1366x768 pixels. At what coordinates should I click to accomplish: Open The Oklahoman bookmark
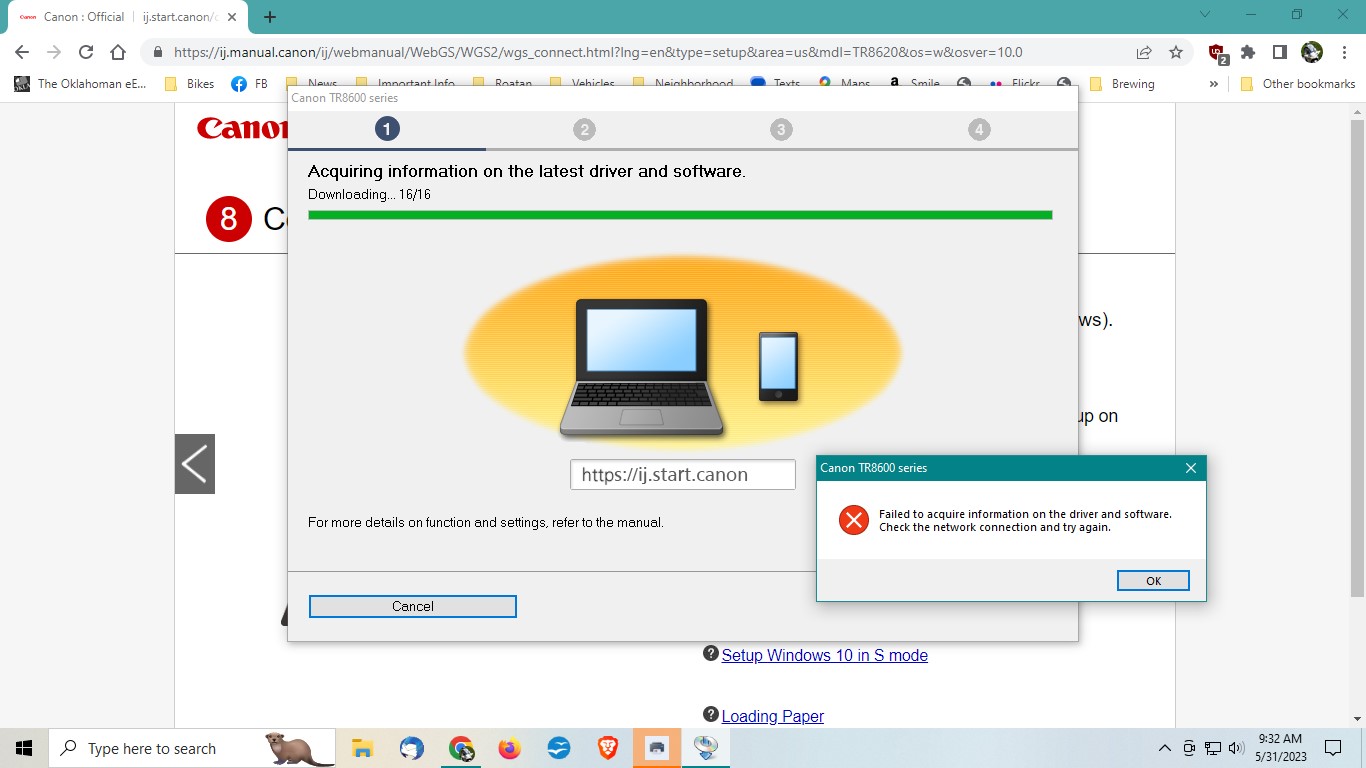click(x=81, y=84)
